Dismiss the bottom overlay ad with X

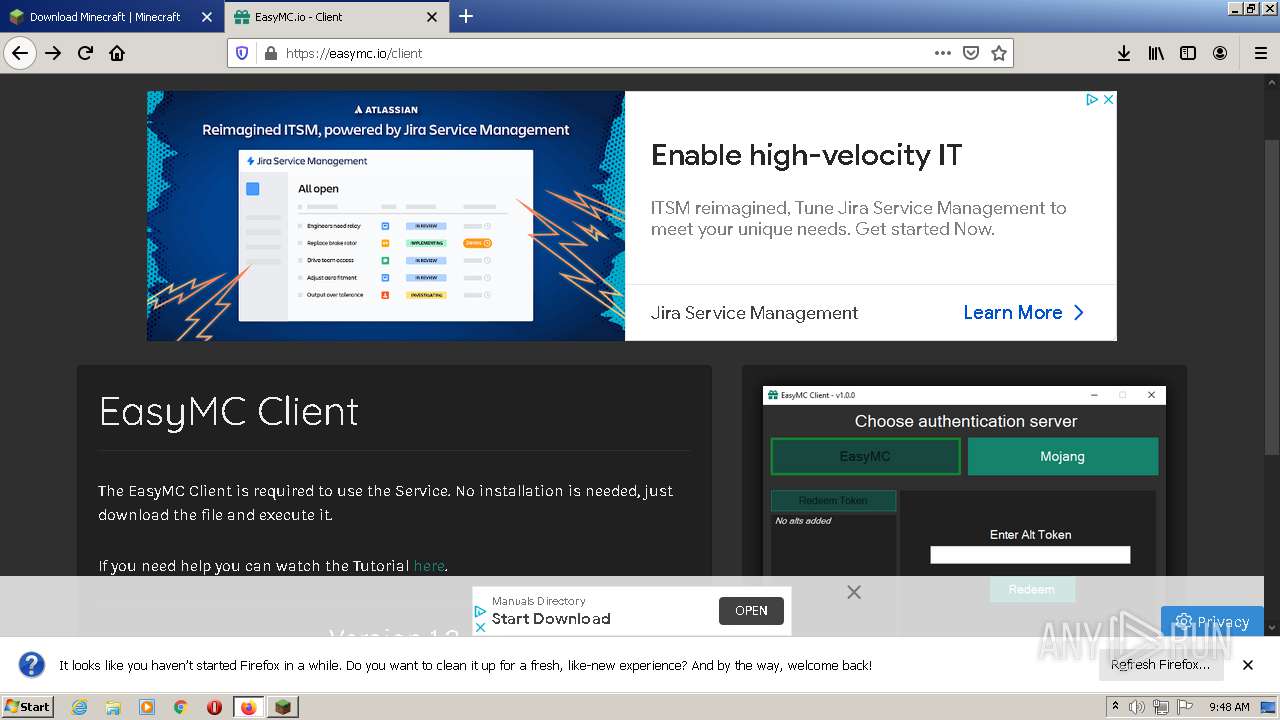(x=853, y=592)
